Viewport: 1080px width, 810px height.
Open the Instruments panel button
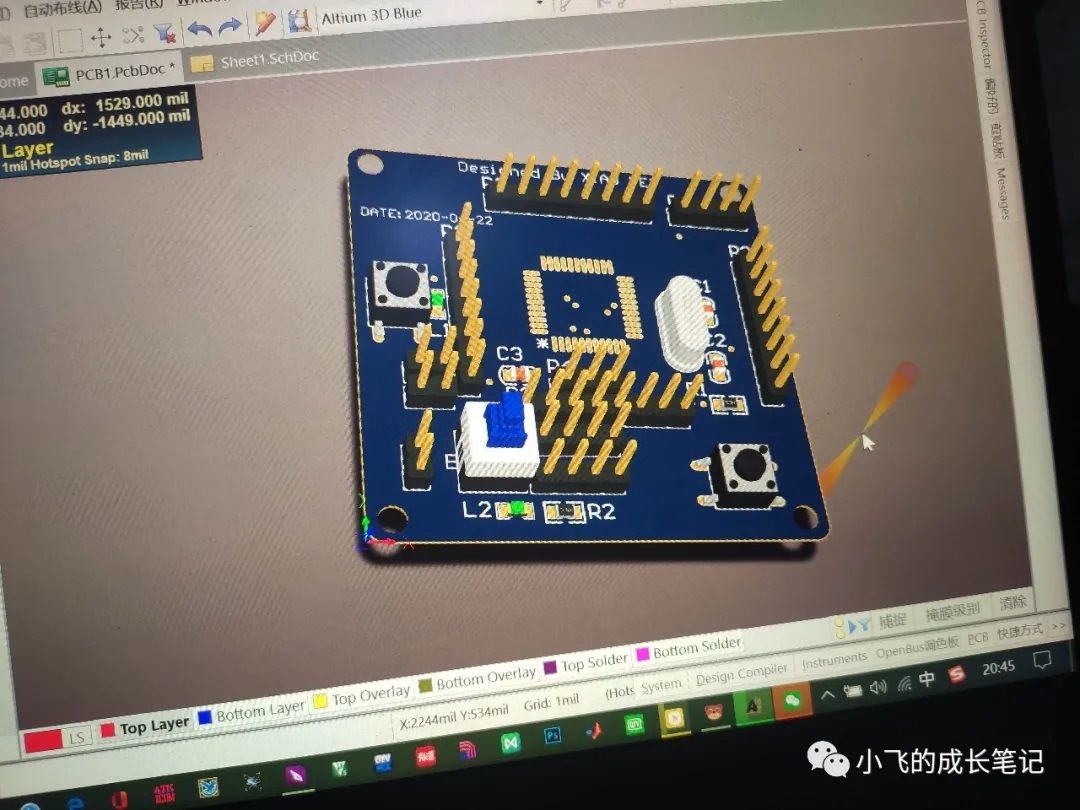(x=834, y=661)
